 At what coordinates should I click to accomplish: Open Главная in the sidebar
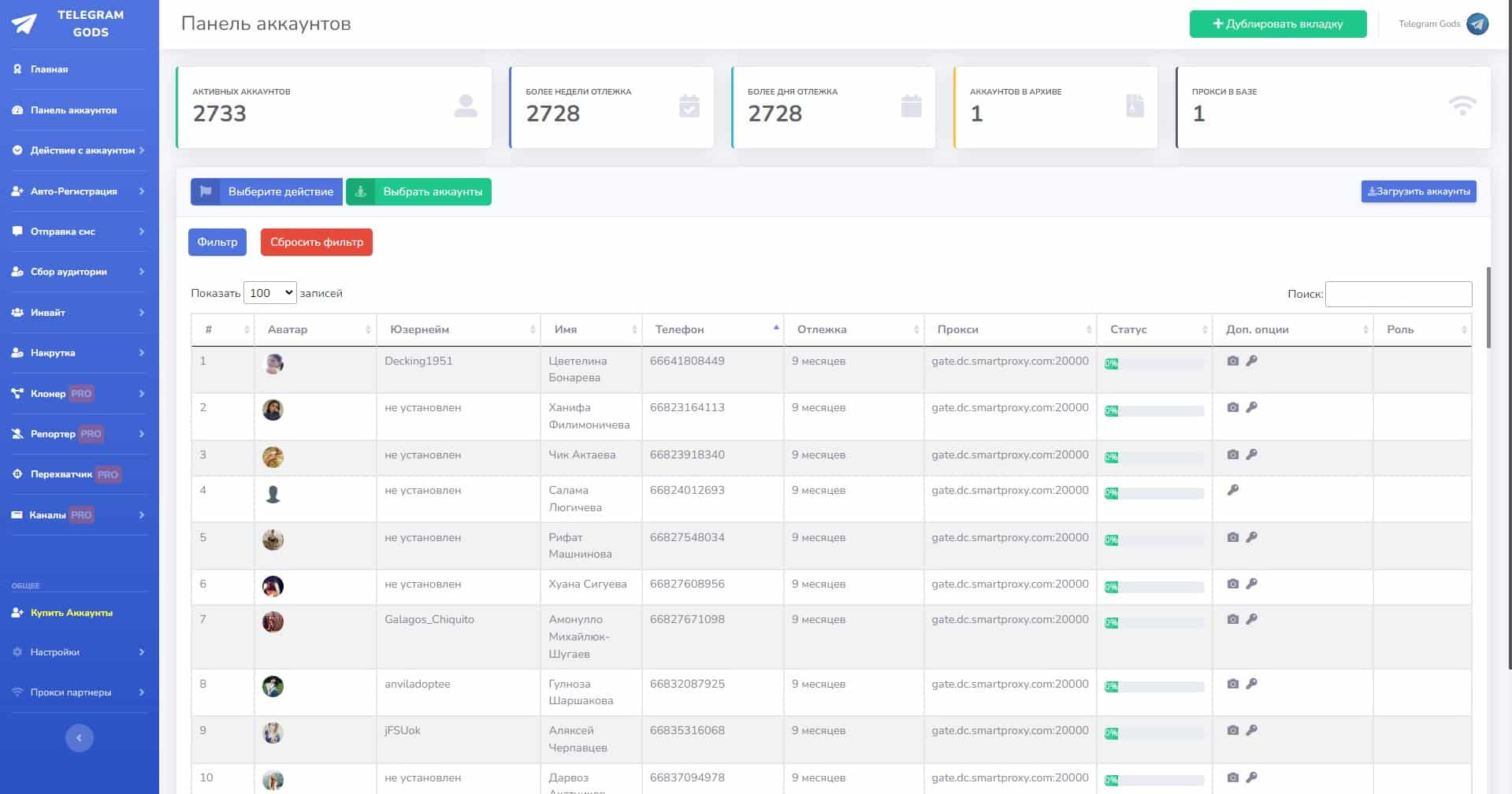[x=49, y=69]
